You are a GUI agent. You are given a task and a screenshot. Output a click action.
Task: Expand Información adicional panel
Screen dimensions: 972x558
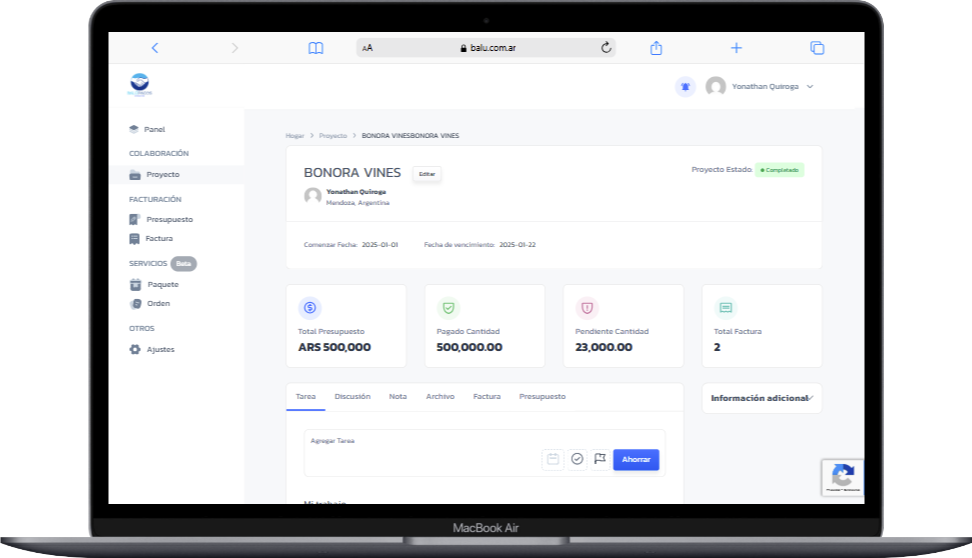tap(761, 398)
